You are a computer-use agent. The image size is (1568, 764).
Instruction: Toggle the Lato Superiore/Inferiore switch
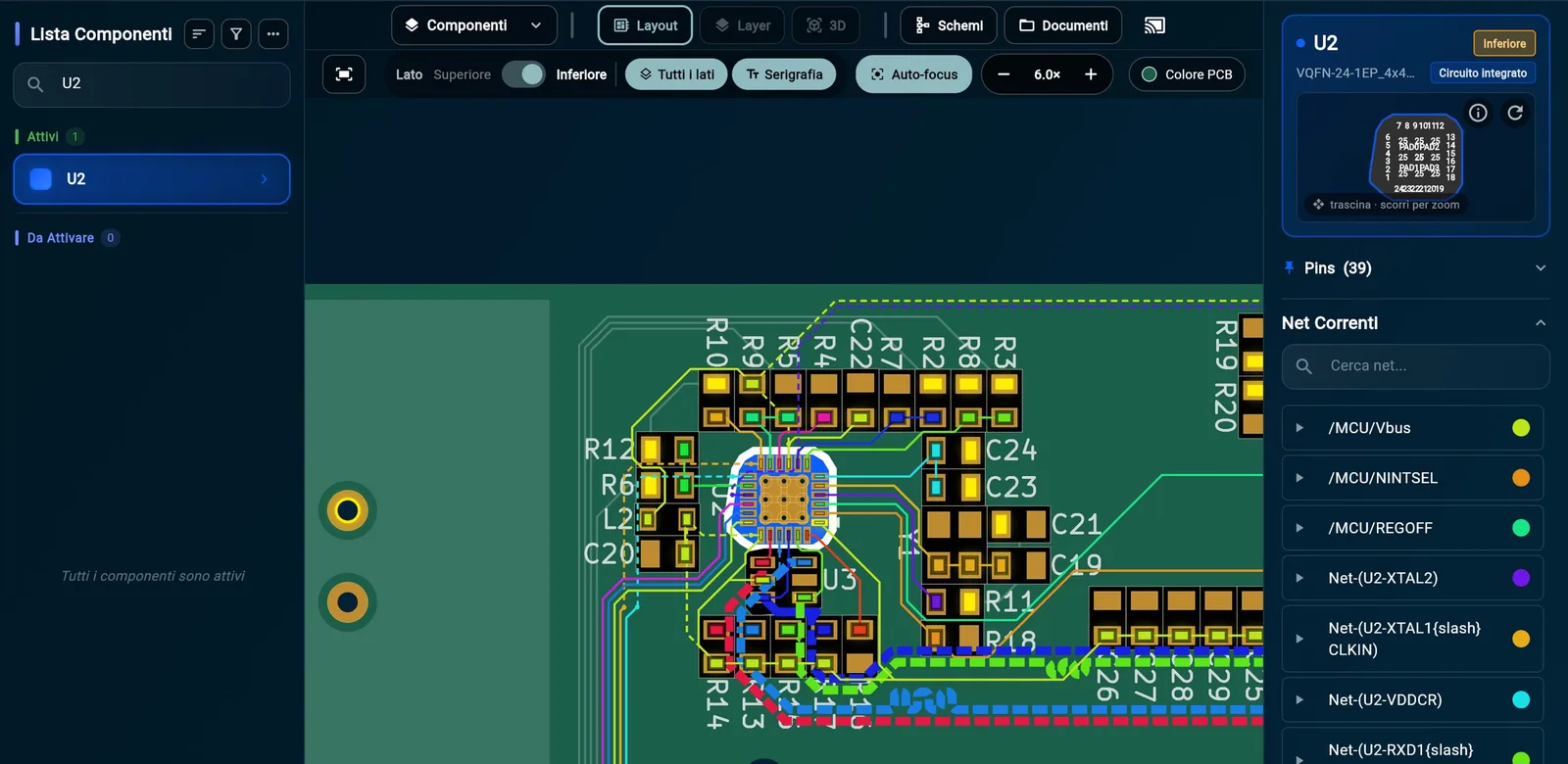click(523, 74)
